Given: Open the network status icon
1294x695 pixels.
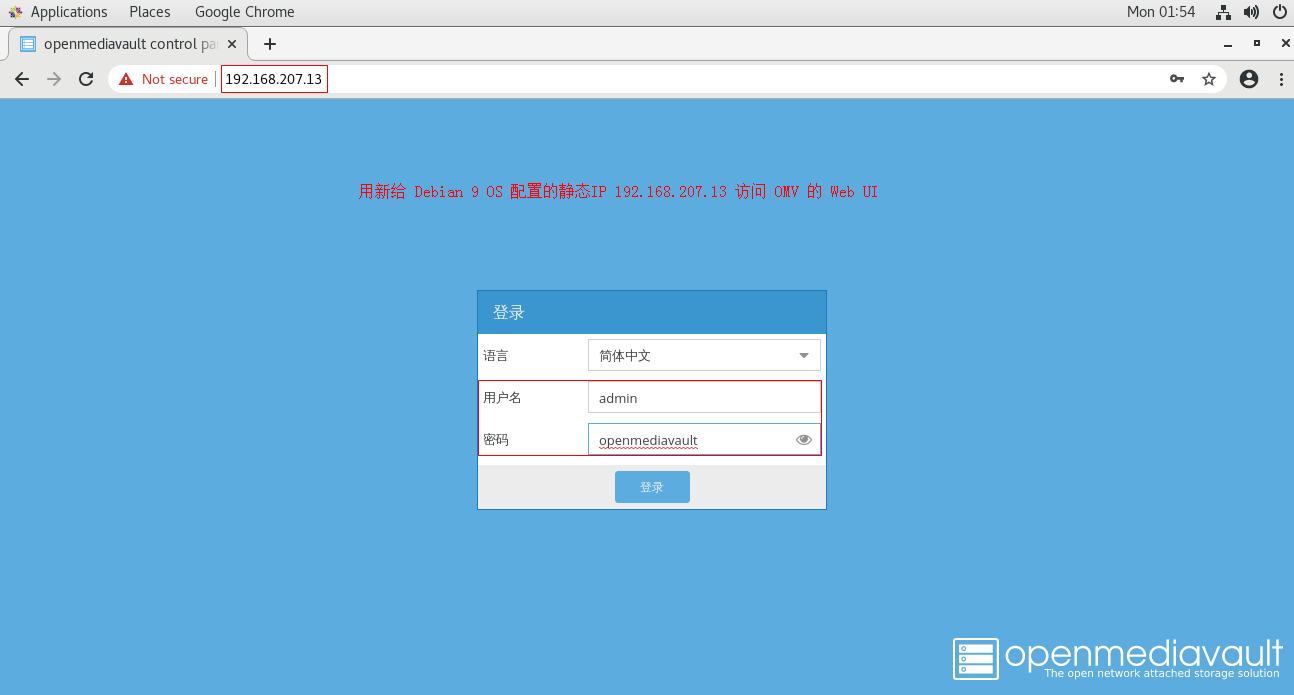Looking at the screenshot, I should [1223, 12].
